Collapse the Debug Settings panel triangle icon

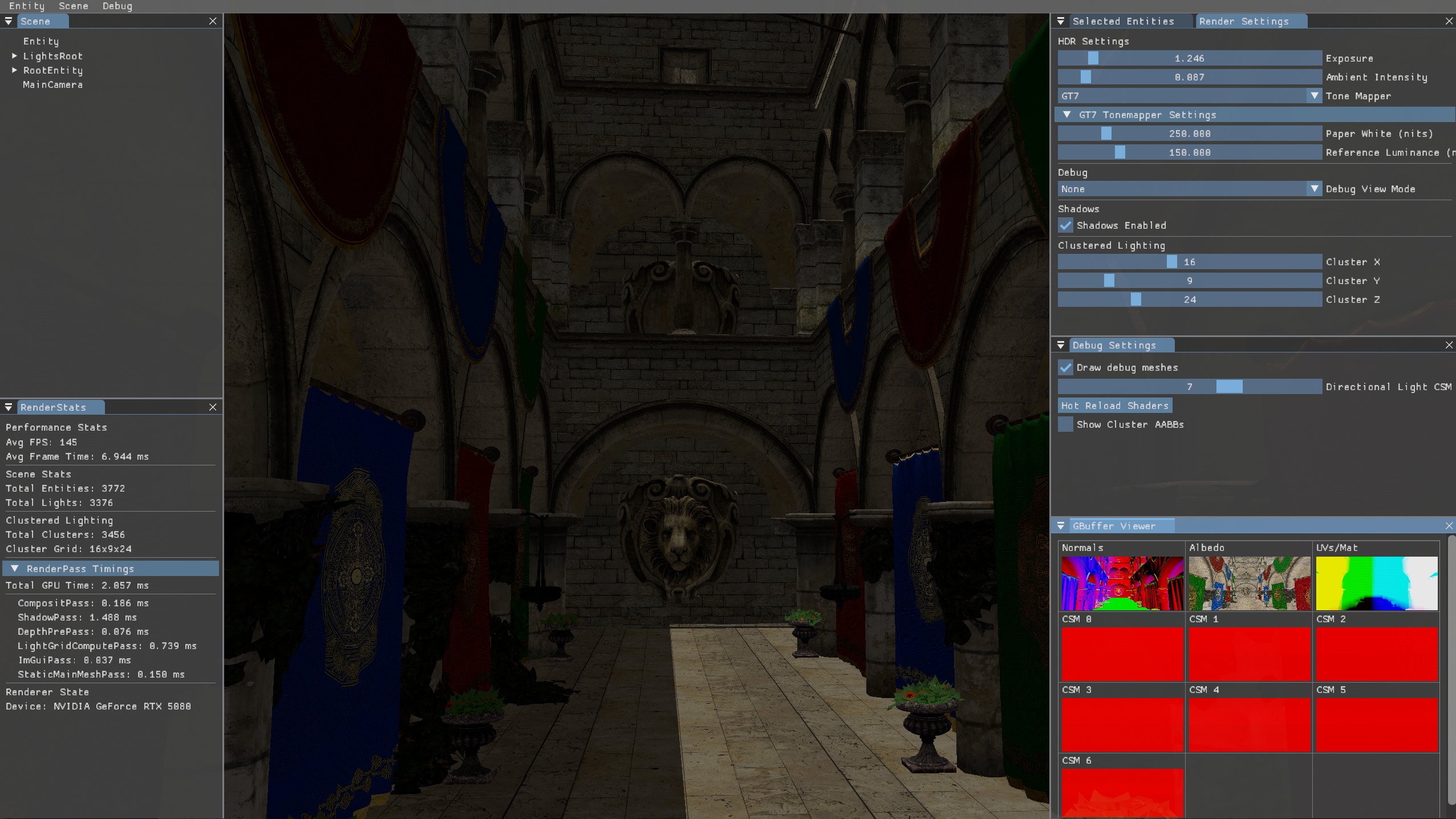click(x=1061, y=345)
